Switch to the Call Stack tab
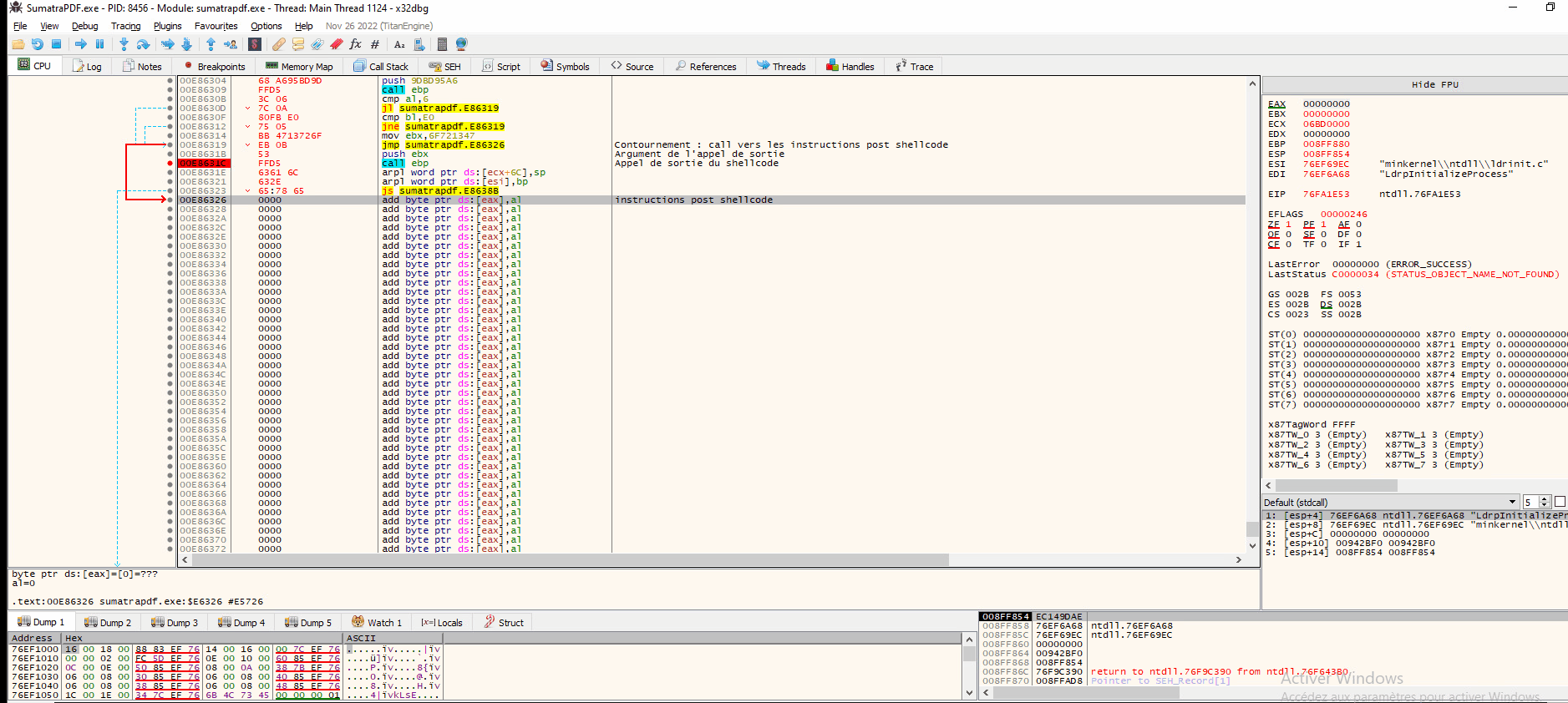This screenshot has width=1568, height=703. 381,66
